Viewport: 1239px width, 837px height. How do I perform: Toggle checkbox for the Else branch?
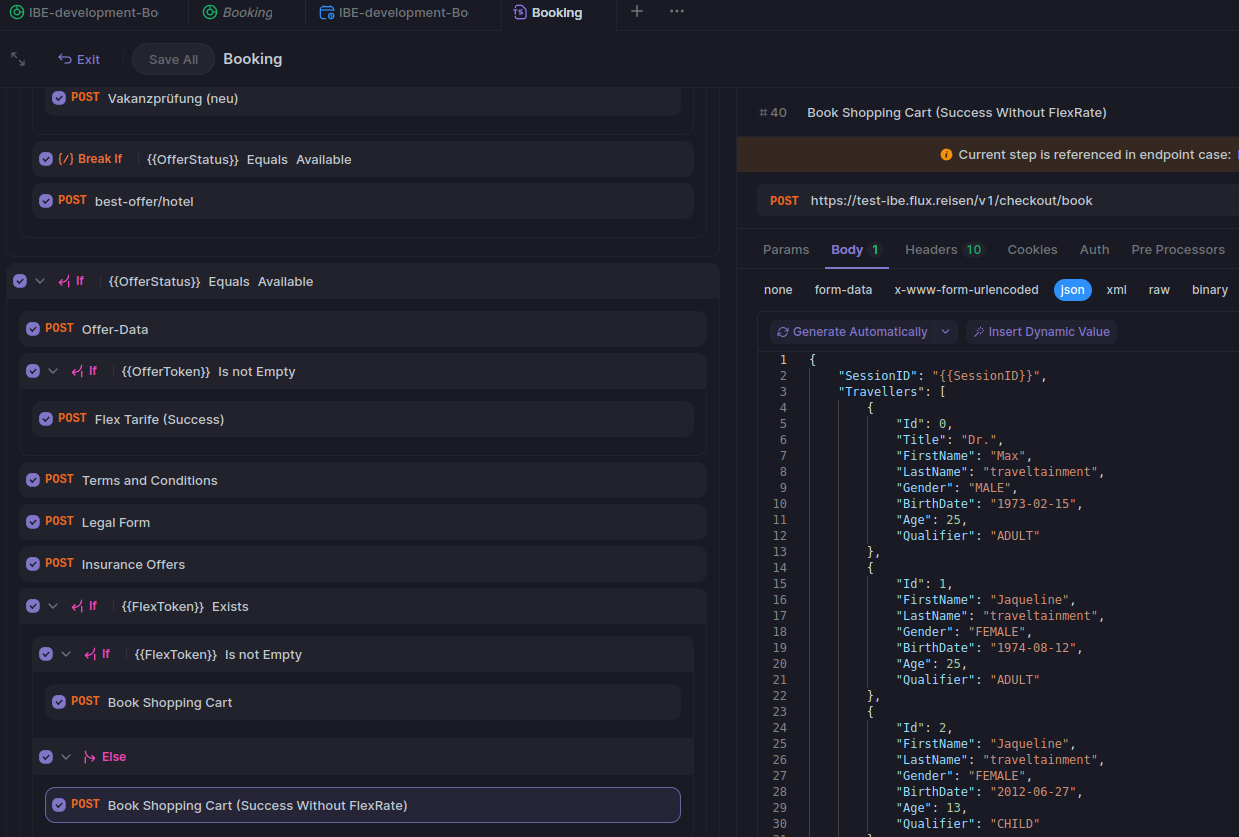(46, 757)
